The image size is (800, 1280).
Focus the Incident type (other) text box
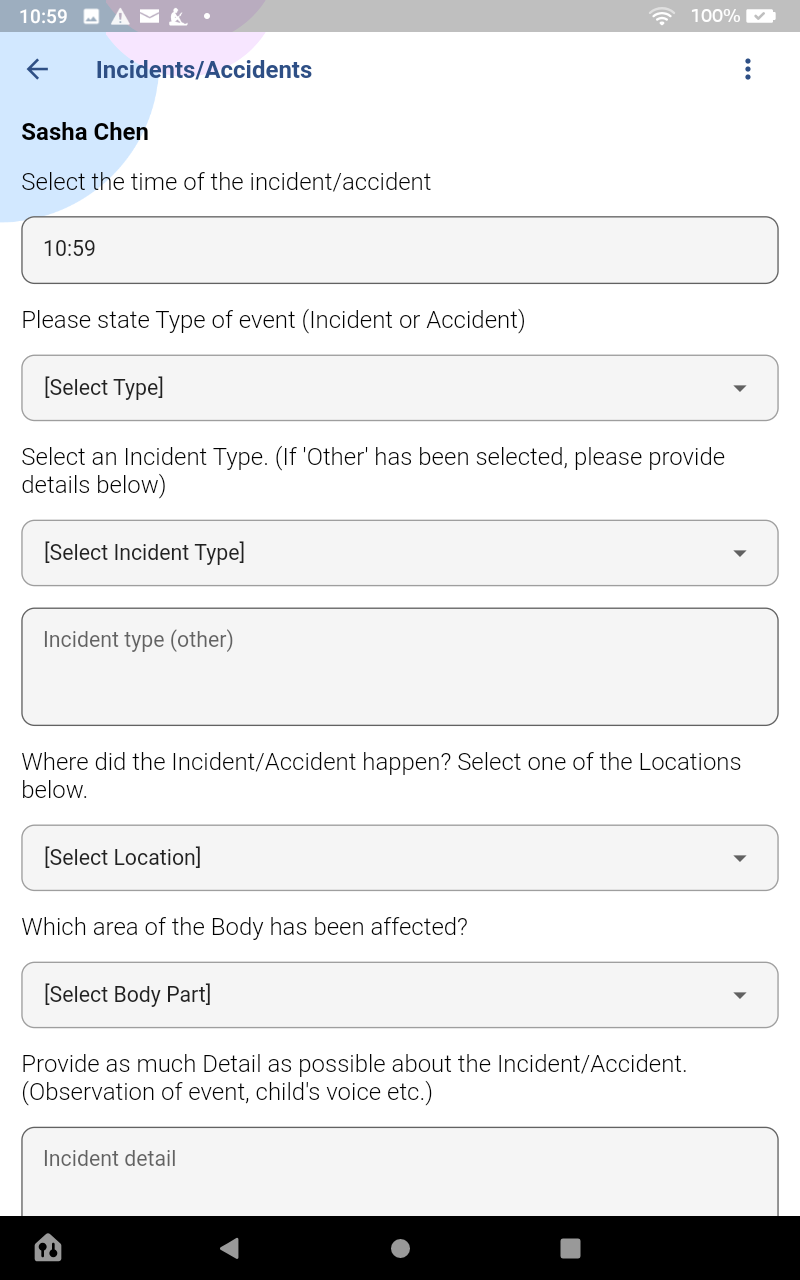click(x=400, y=666)
